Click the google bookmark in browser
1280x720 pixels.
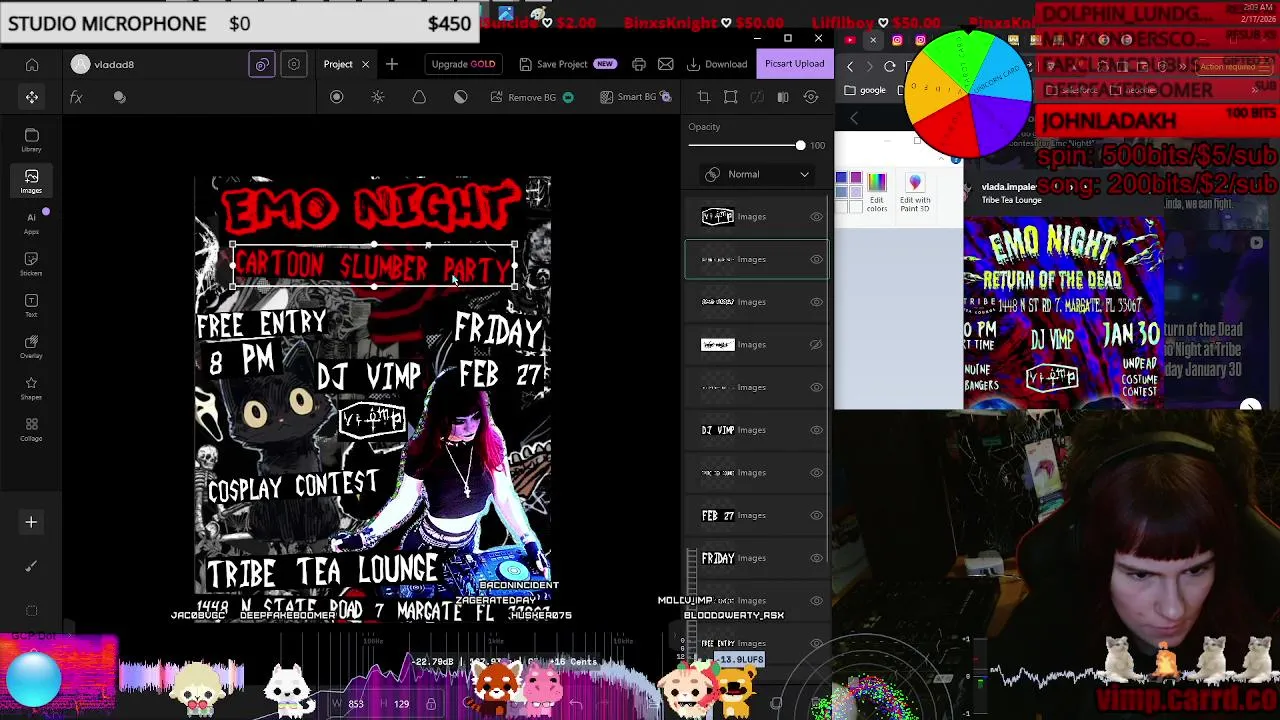point(865,90)
